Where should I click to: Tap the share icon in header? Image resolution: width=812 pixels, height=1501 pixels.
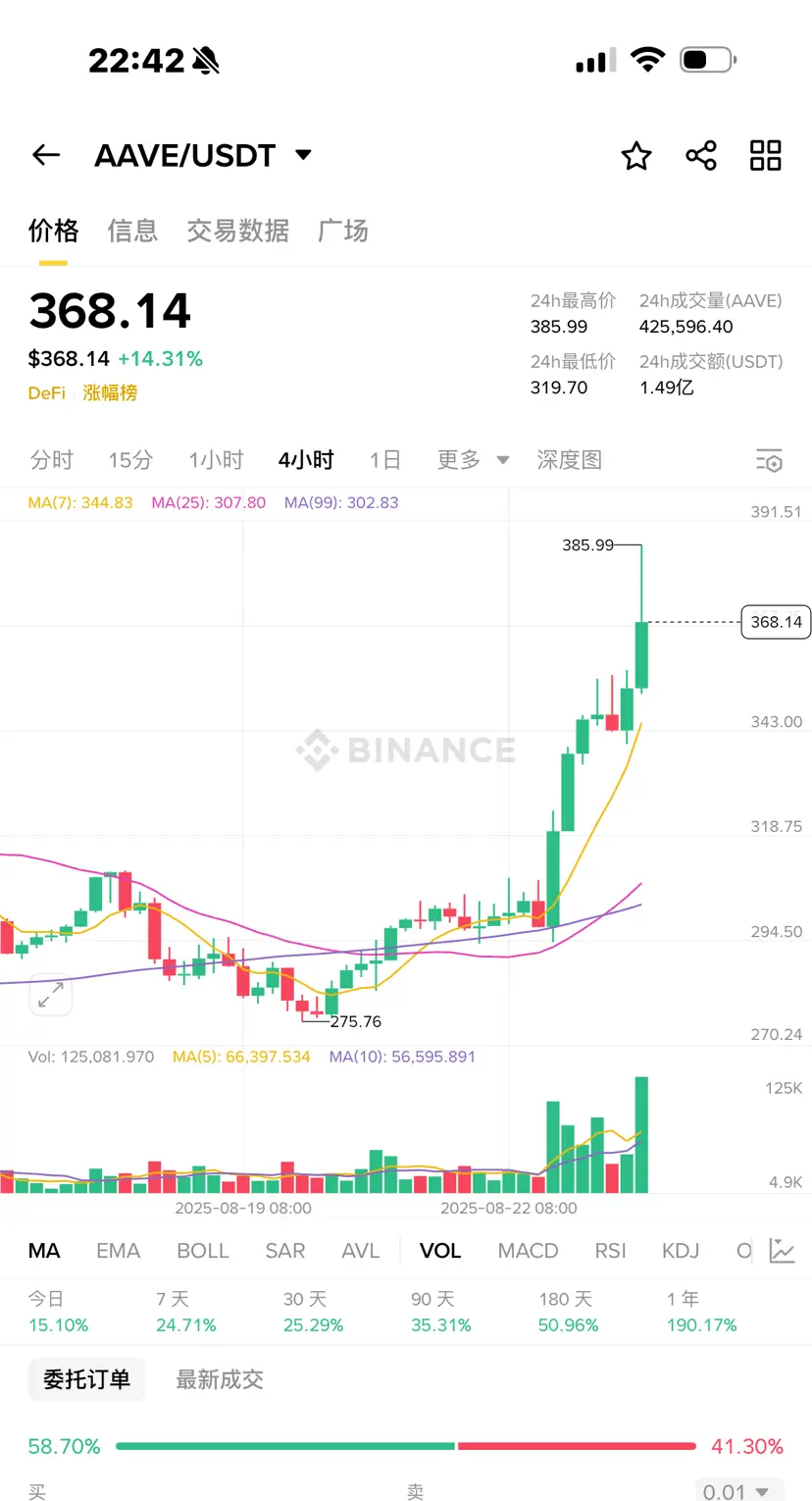(x=701, y=155)
